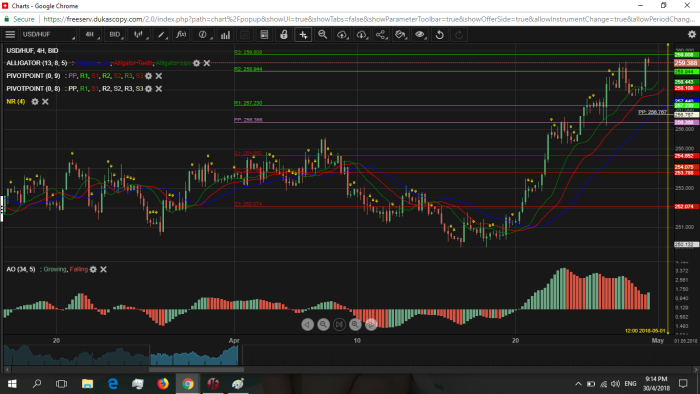This screenshot has height=394, width=700.
Task: Toggle the crosshair cursor tool
Action: [x=303, y=34]
